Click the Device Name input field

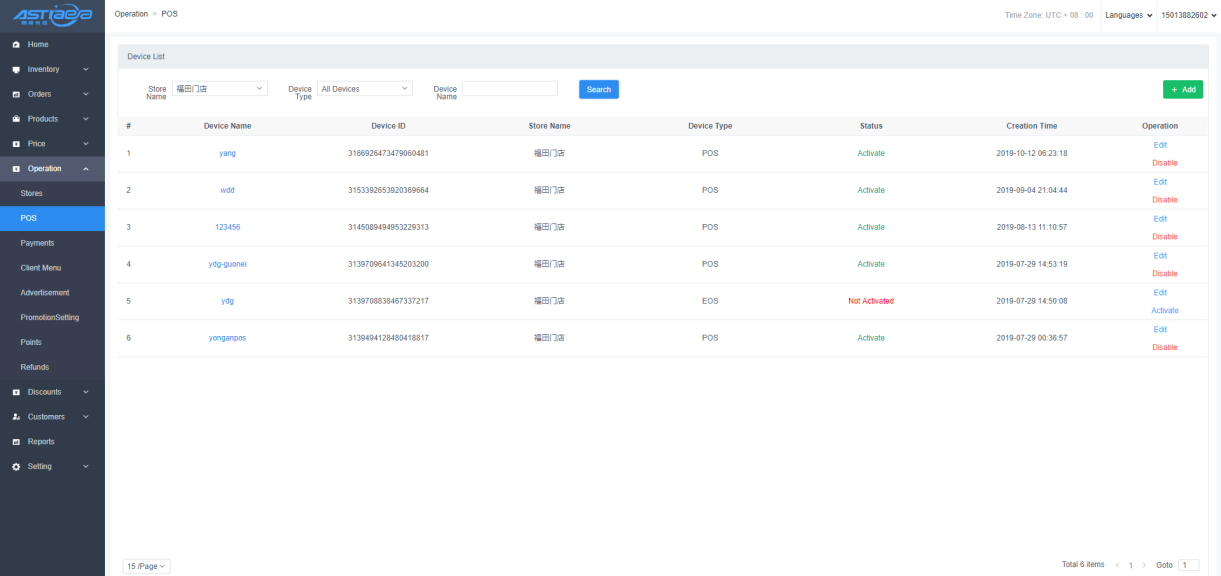click(510, 89)
